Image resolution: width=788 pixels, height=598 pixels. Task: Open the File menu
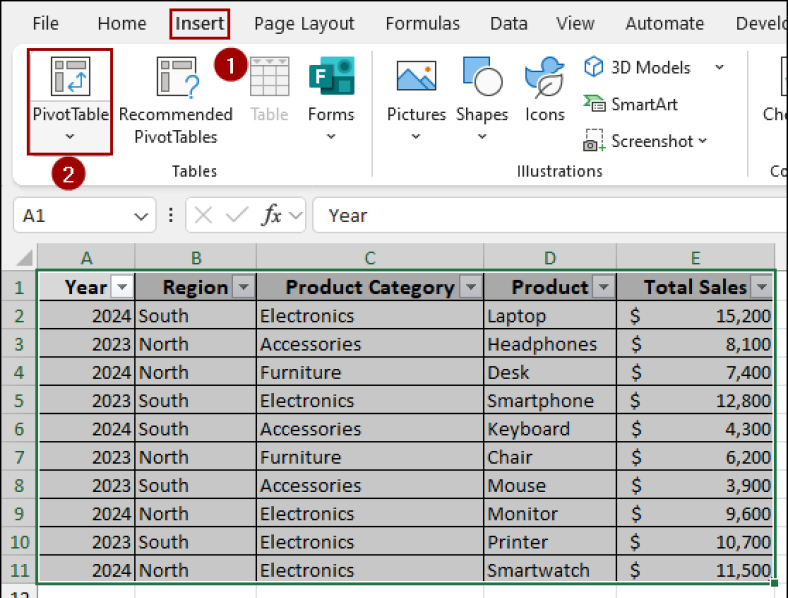[46, 23]
